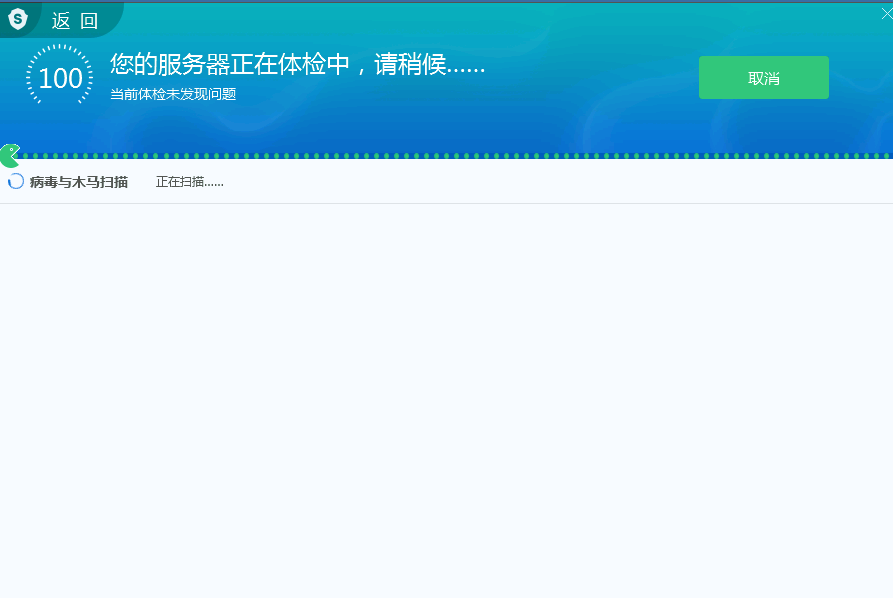
Task: Click the score number 100
Action: pos(60,79)
